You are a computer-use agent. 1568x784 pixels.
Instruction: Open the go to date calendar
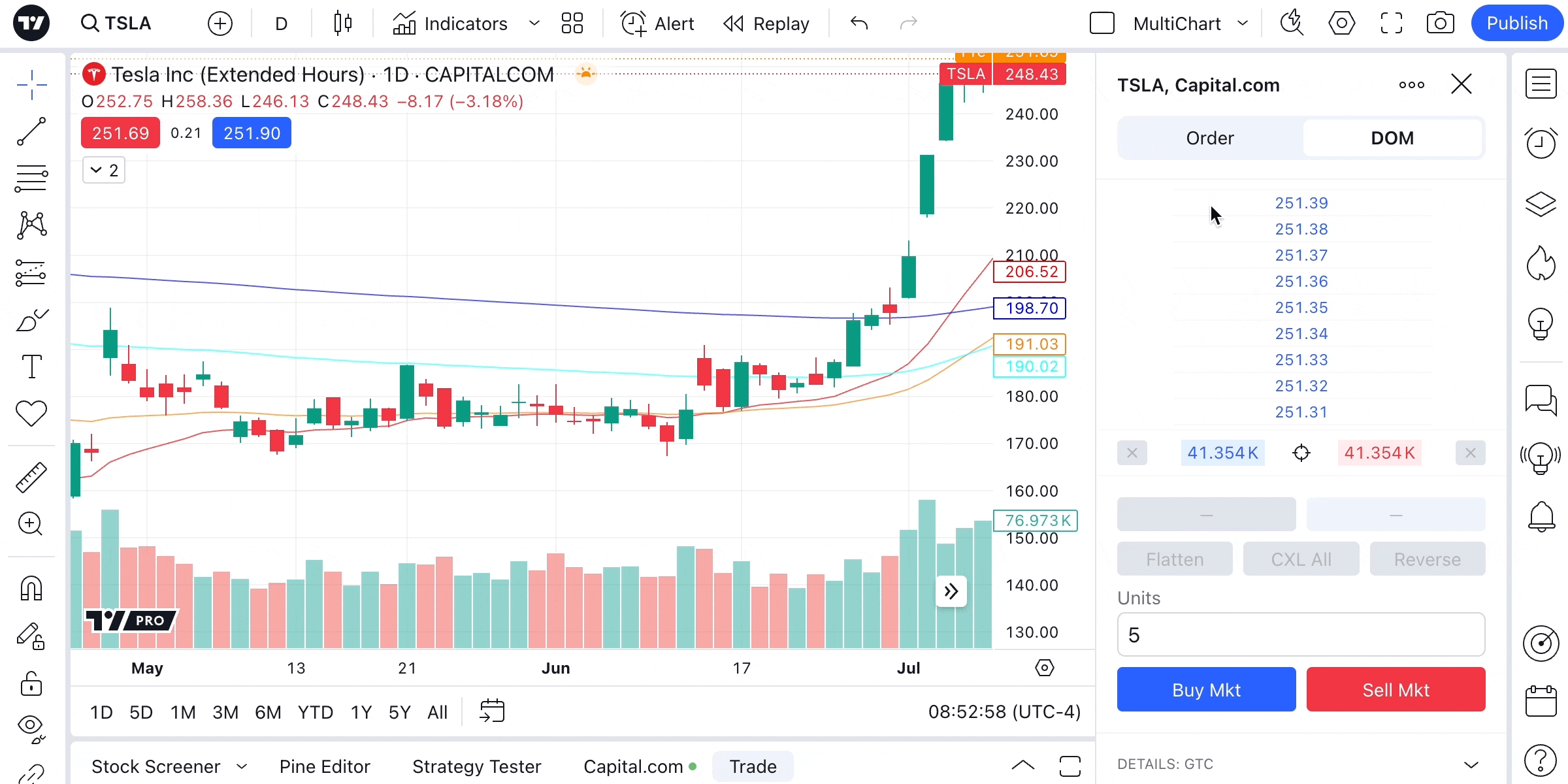492,711
